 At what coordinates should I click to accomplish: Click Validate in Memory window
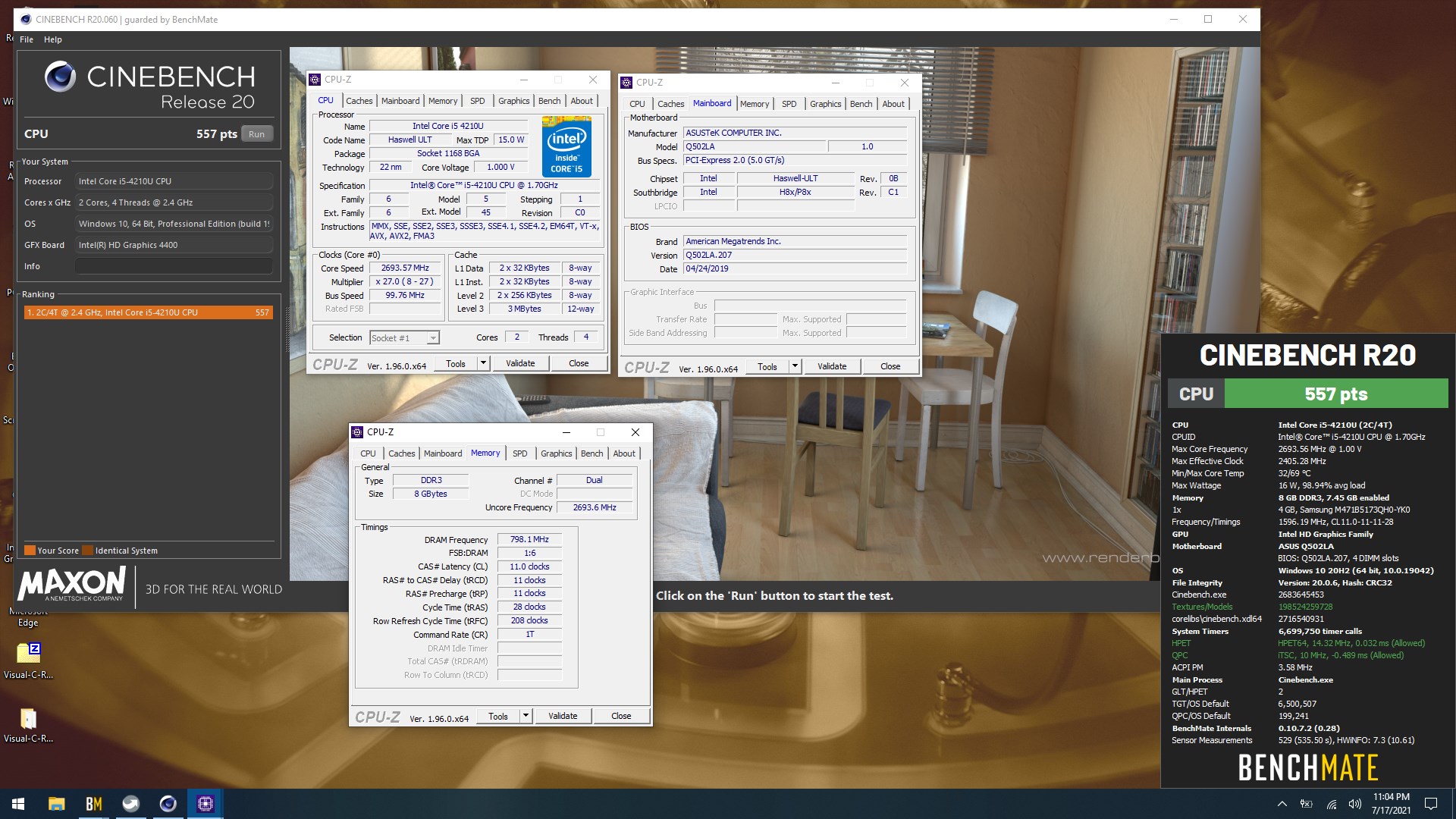point(563,717)
